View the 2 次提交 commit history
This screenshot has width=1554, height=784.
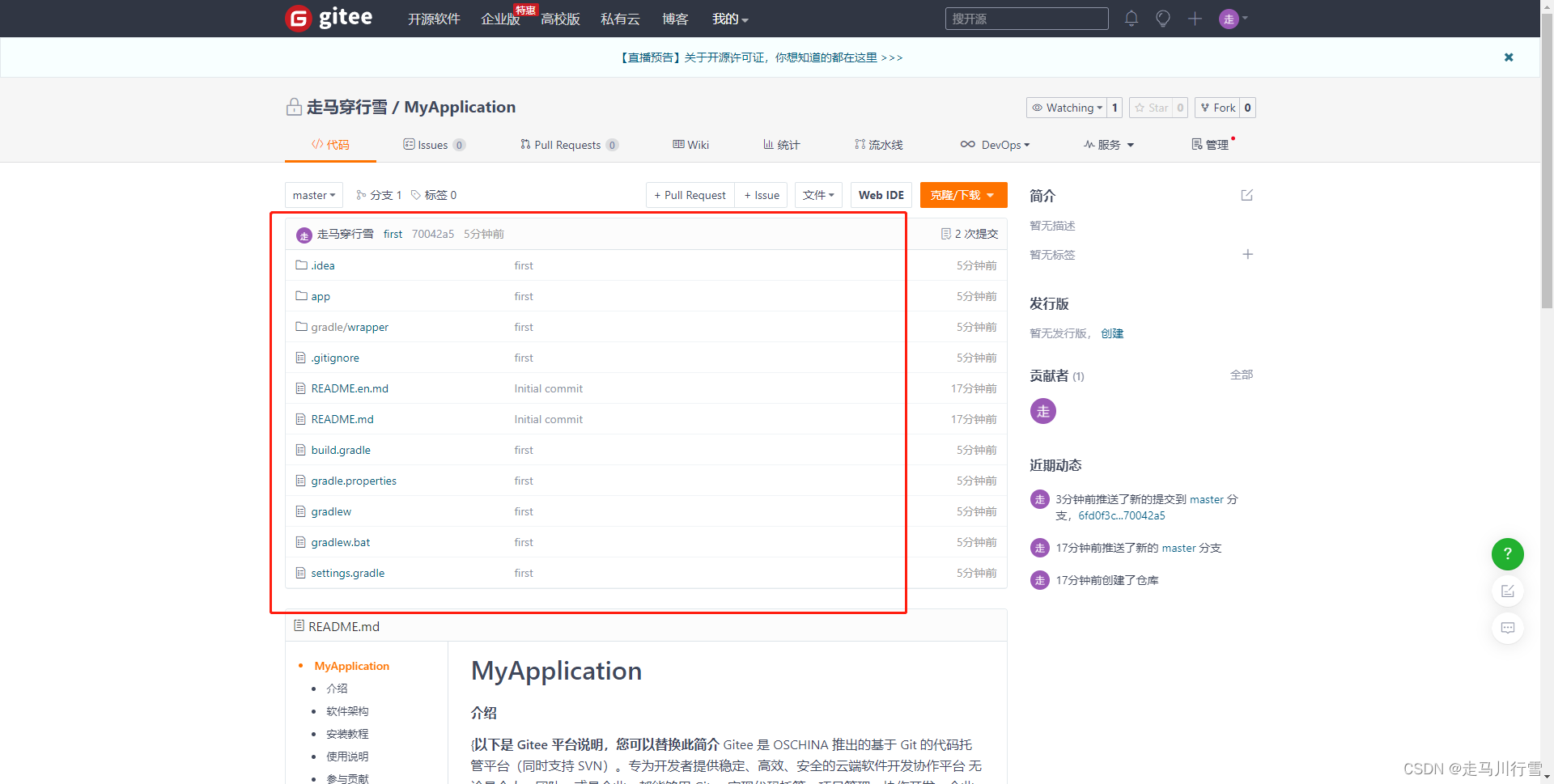pos(970,234)
